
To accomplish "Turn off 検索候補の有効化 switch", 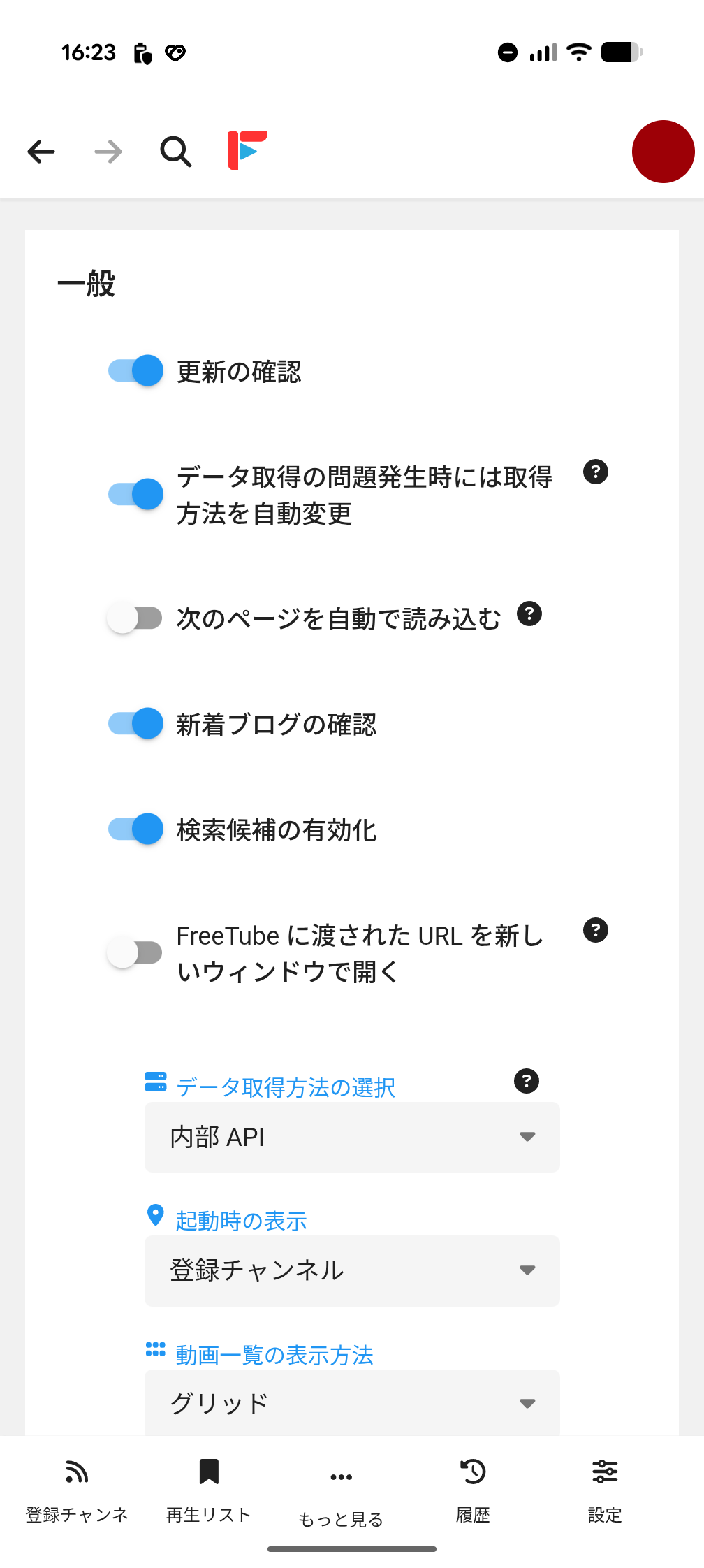I will click(135, 829).
